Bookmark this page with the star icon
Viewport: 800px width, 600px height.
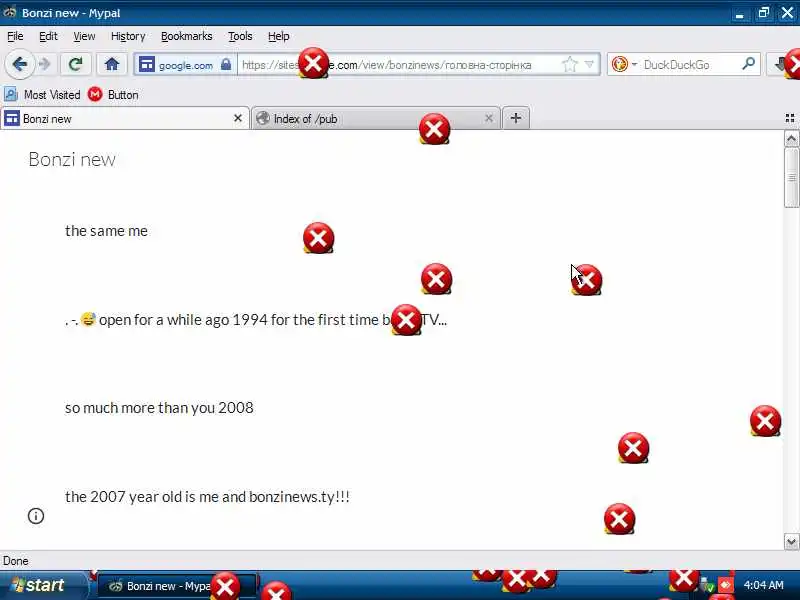click(x=569, y=65)
